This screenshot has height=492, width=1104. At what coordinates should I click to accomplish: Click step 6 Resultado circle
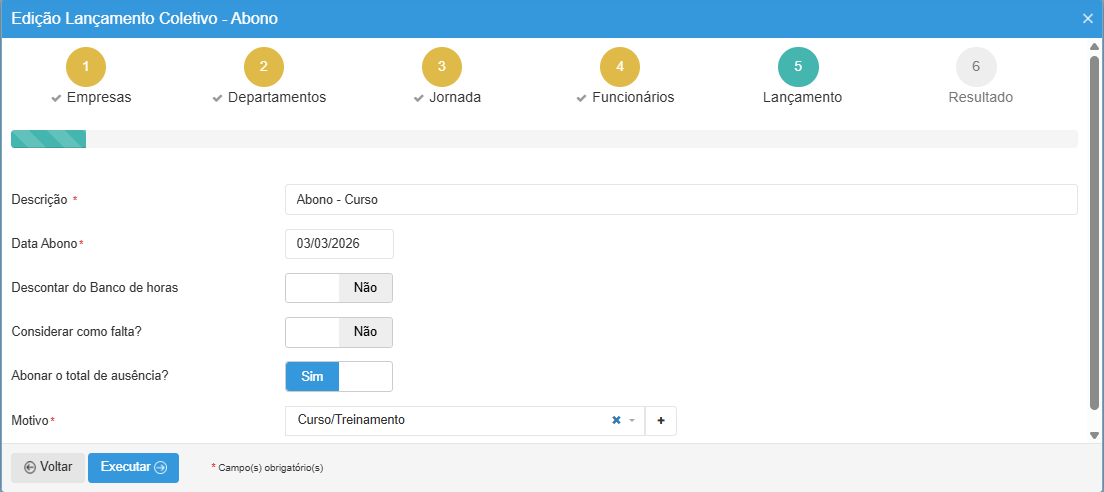coord(976,67)
